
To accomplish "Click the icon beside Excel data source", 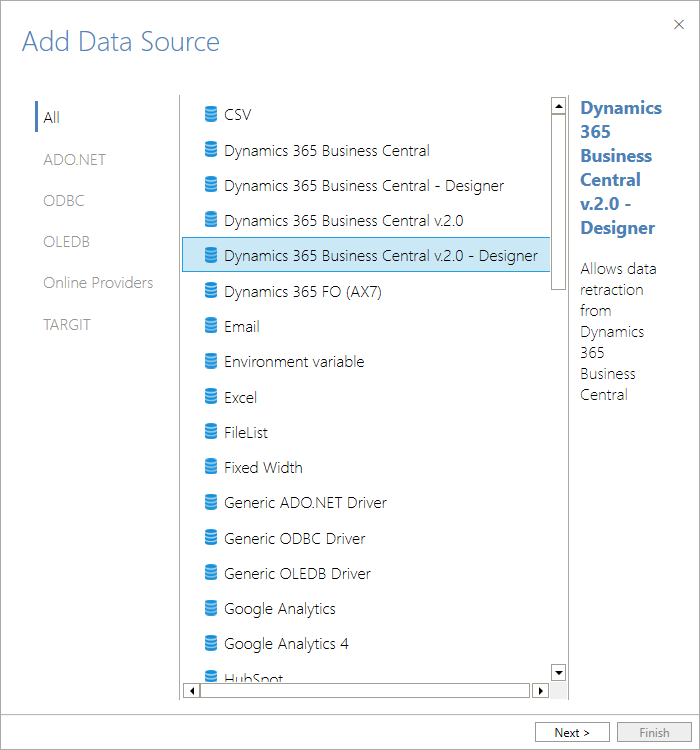I will click(211, 397).
